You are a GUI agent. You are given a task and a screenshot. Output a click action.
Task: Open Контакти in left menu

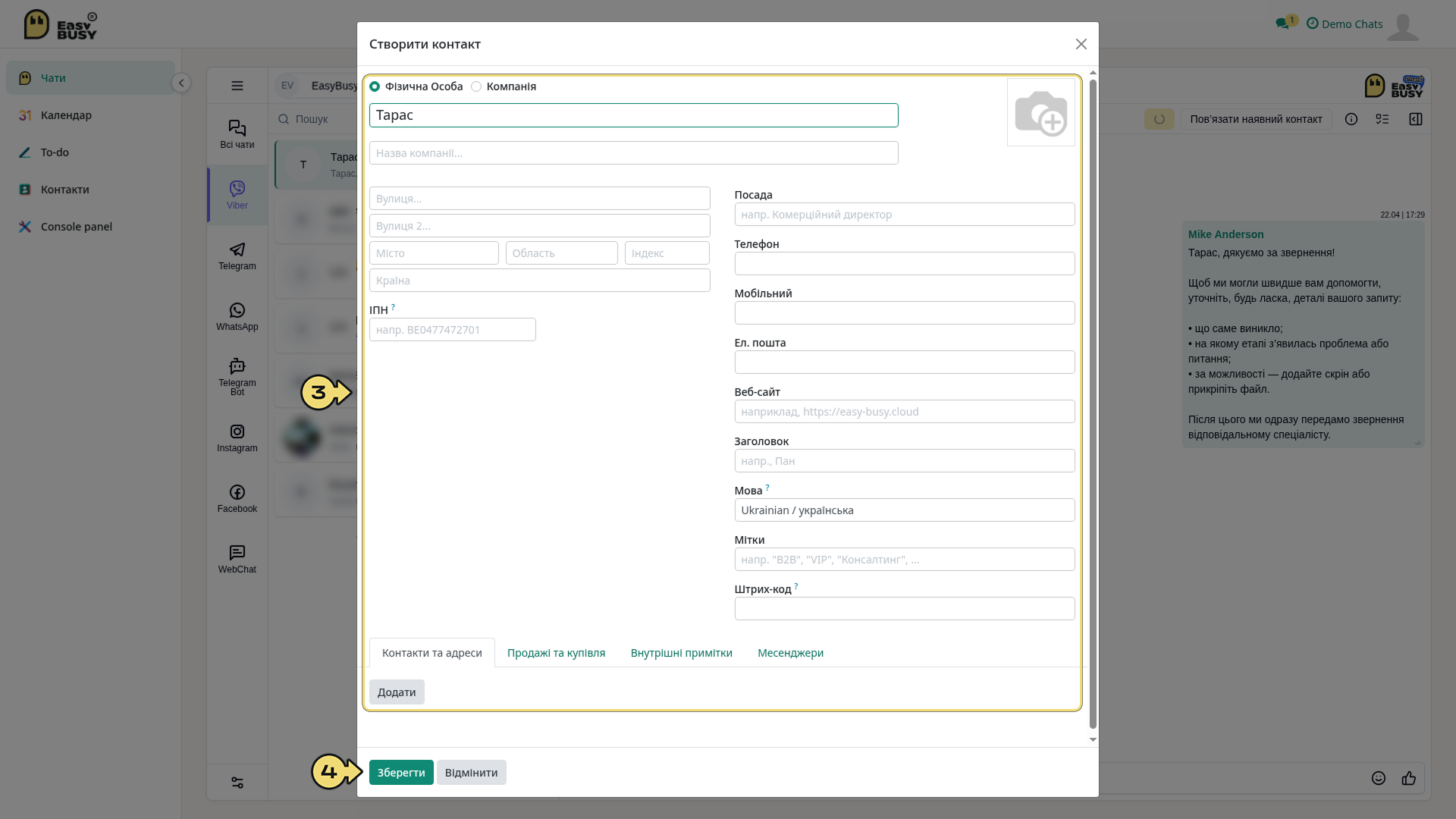tap(91, 190)
